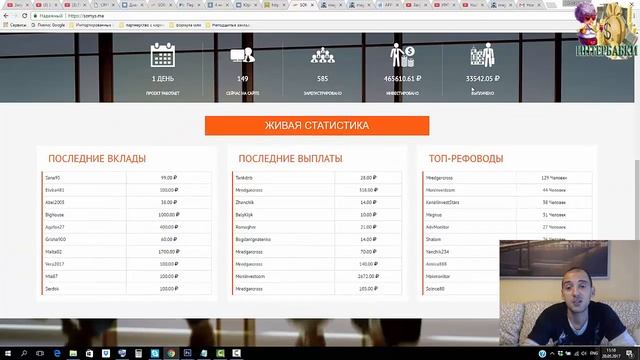This screenshot has width=640, height=360.
Task: Click referrer name Soince80
Action: pyautogui.click(x=435, y=289)
